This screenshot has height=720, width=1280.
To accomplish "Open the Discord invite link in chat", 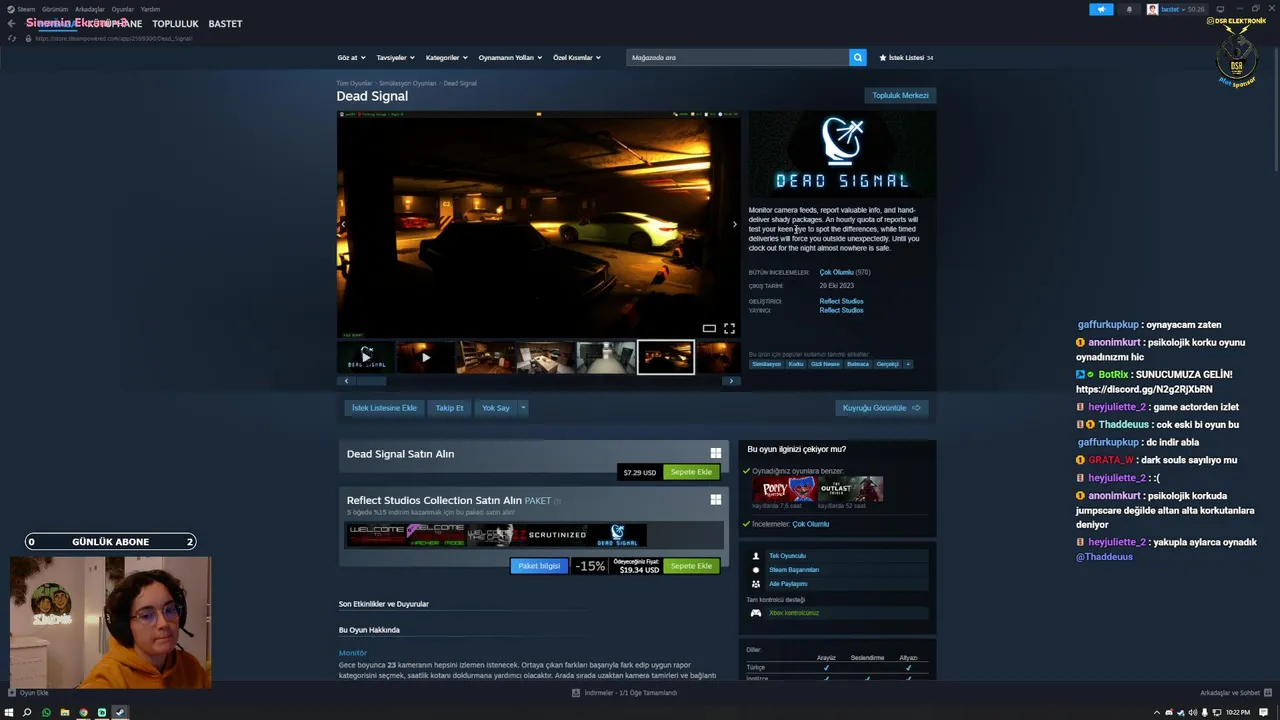I will [x=1144, y=389].
